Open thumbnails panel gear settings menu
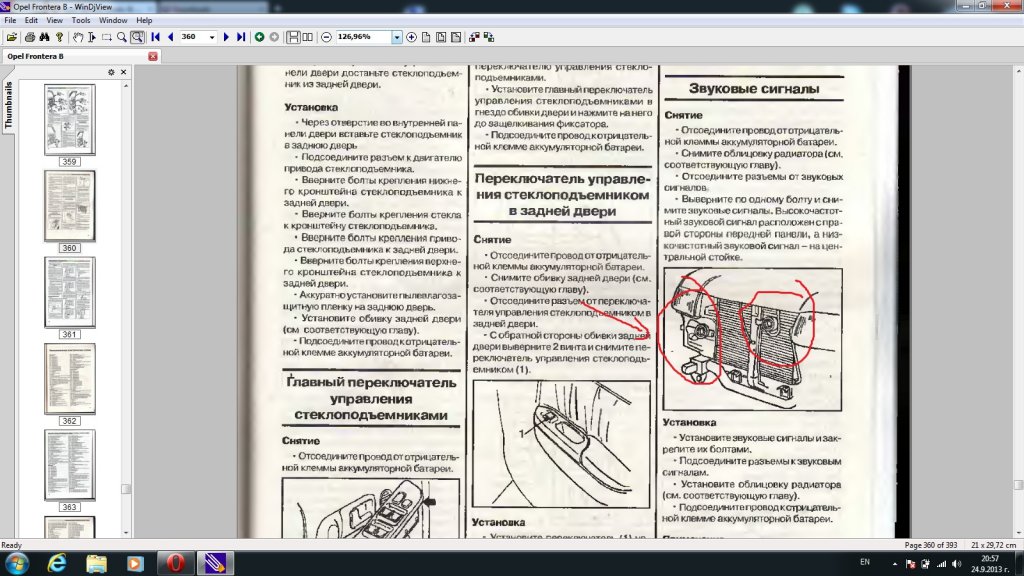The width and height of the screenshot is (1024, 576). pos(112,72)
